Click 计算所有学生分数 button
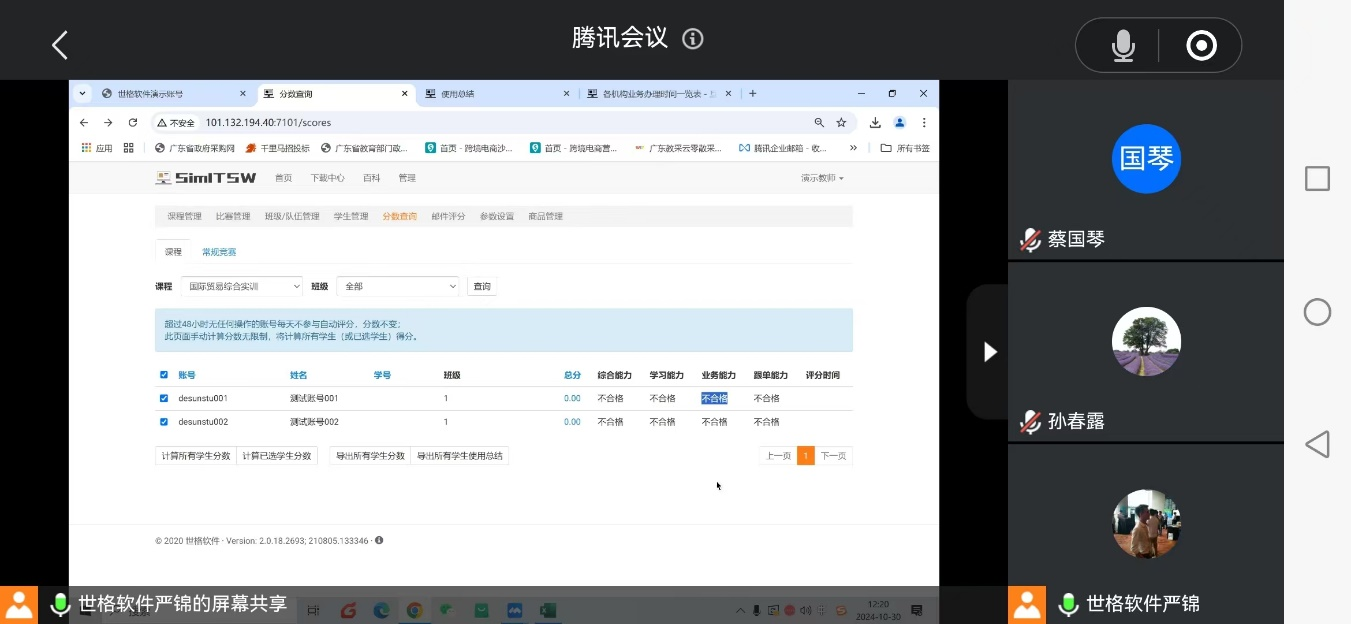1351x624 pixels. (196, 456)
